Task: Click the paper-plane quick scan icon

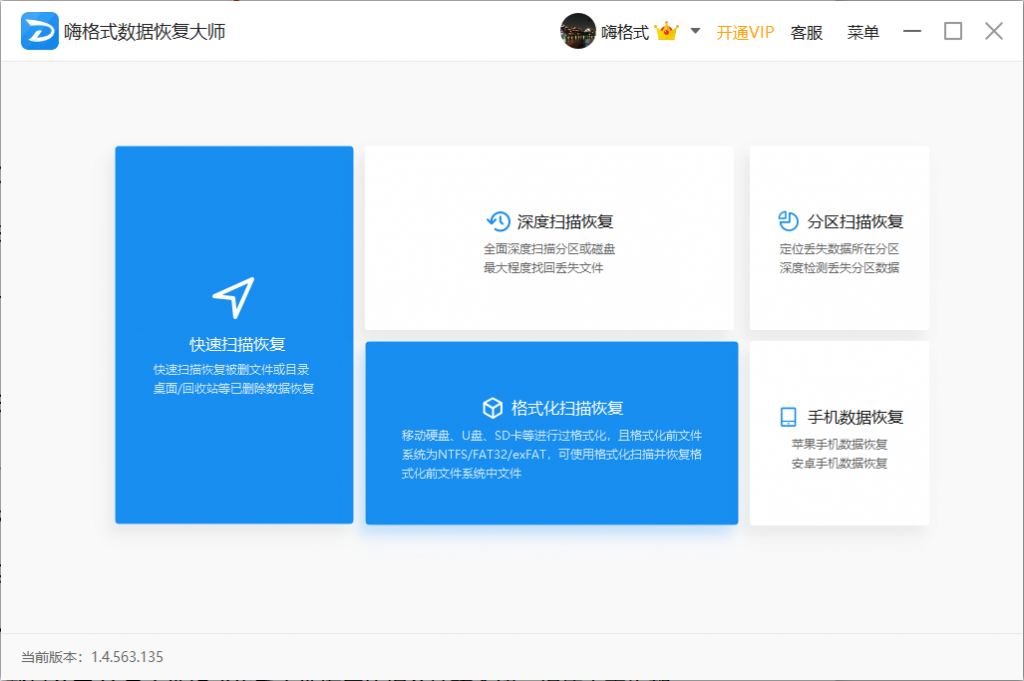Action: (x=233, y=297)
